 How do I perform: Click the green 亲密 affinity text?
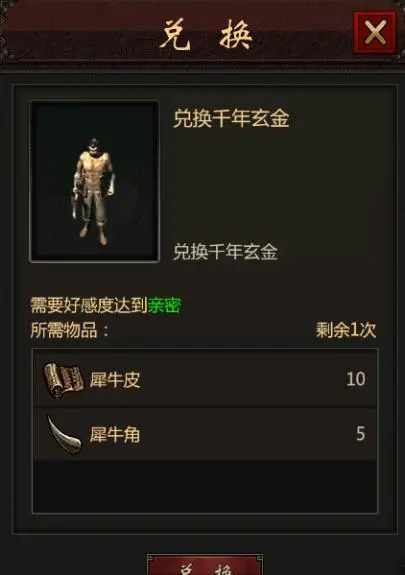tap(164, 305)
